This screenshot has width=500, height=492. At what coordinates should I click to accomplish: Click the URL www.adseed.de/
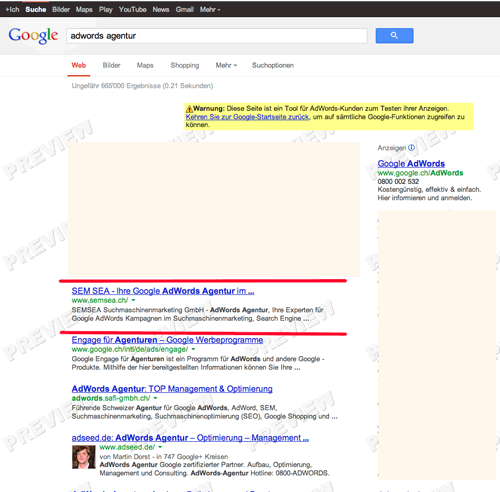click(x=127, y=447)
